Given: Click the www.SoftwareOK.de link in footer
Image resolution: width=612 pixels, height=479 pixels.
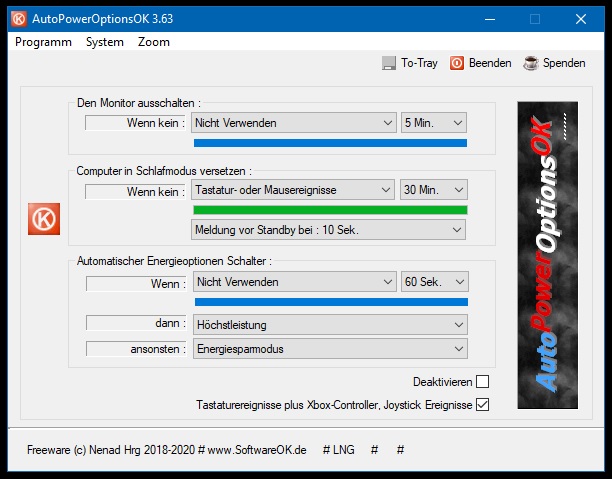Looking at the screenshot, I should [257, 450].
